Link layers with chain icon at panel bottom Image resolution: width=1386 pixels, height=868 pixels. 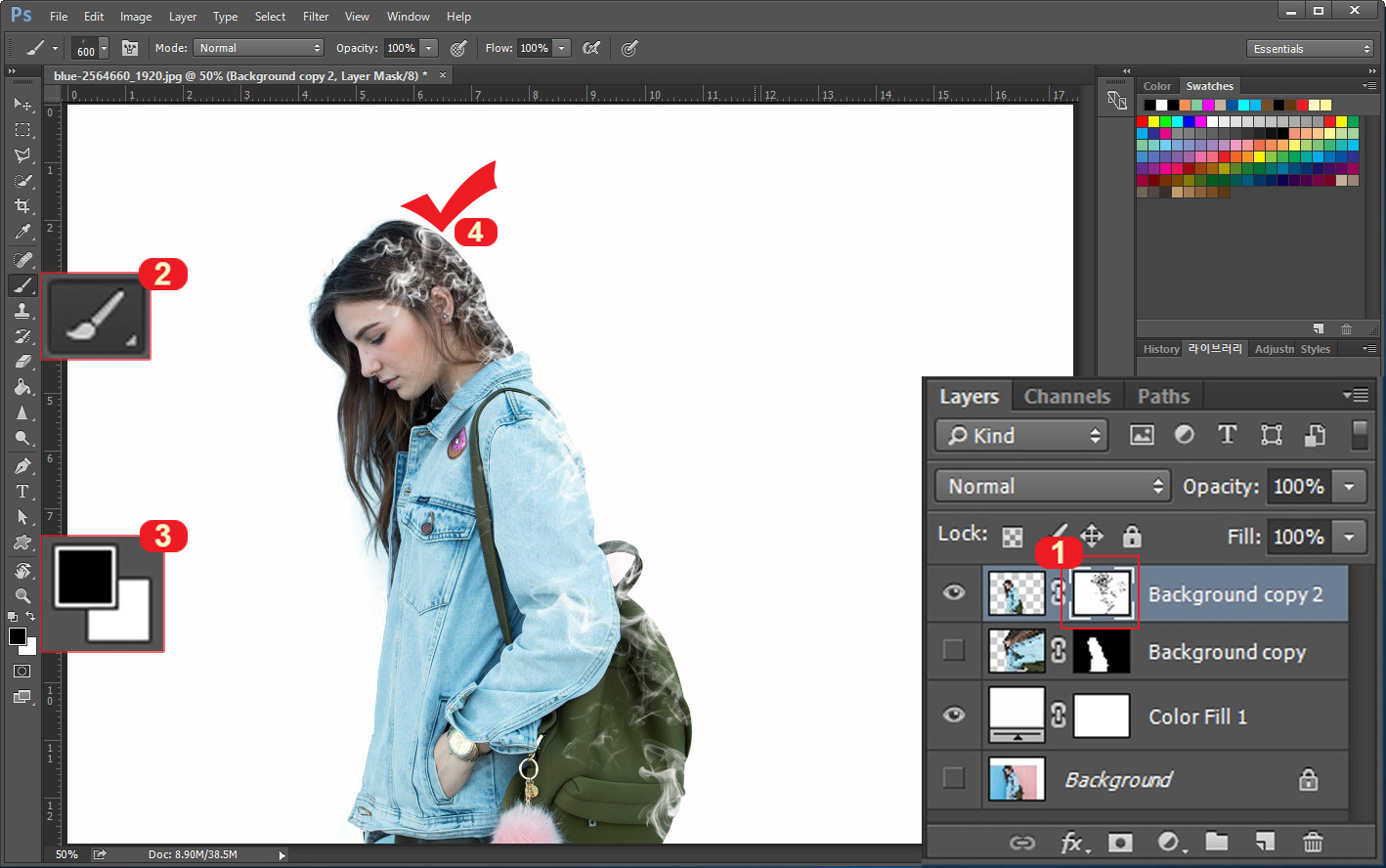1022,843
